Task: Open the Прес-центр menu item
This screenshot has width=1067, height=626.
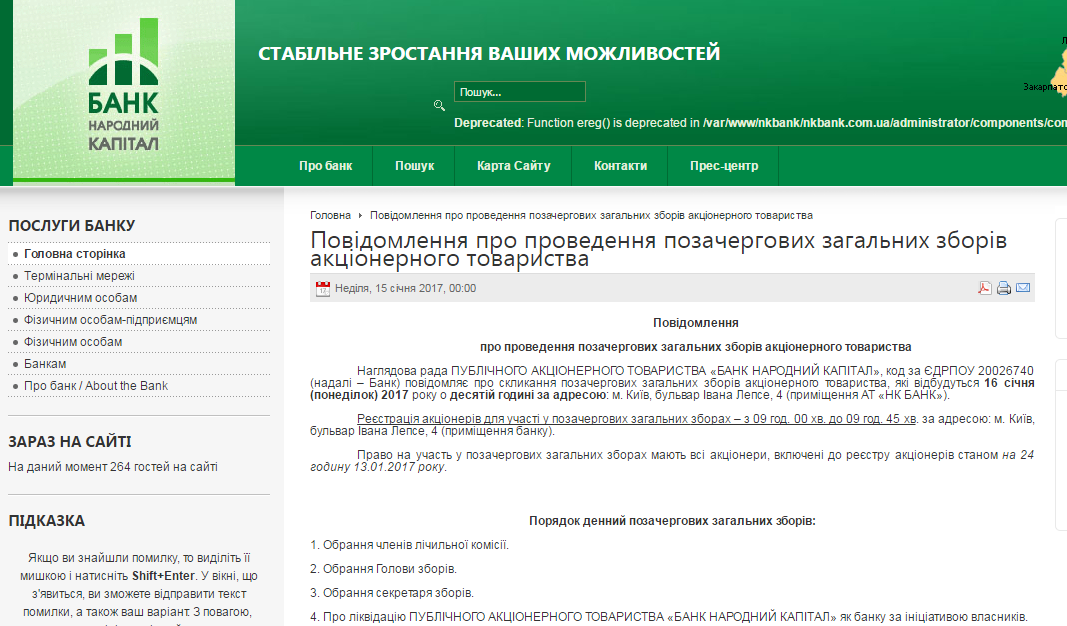Action: tap(724, 165)
